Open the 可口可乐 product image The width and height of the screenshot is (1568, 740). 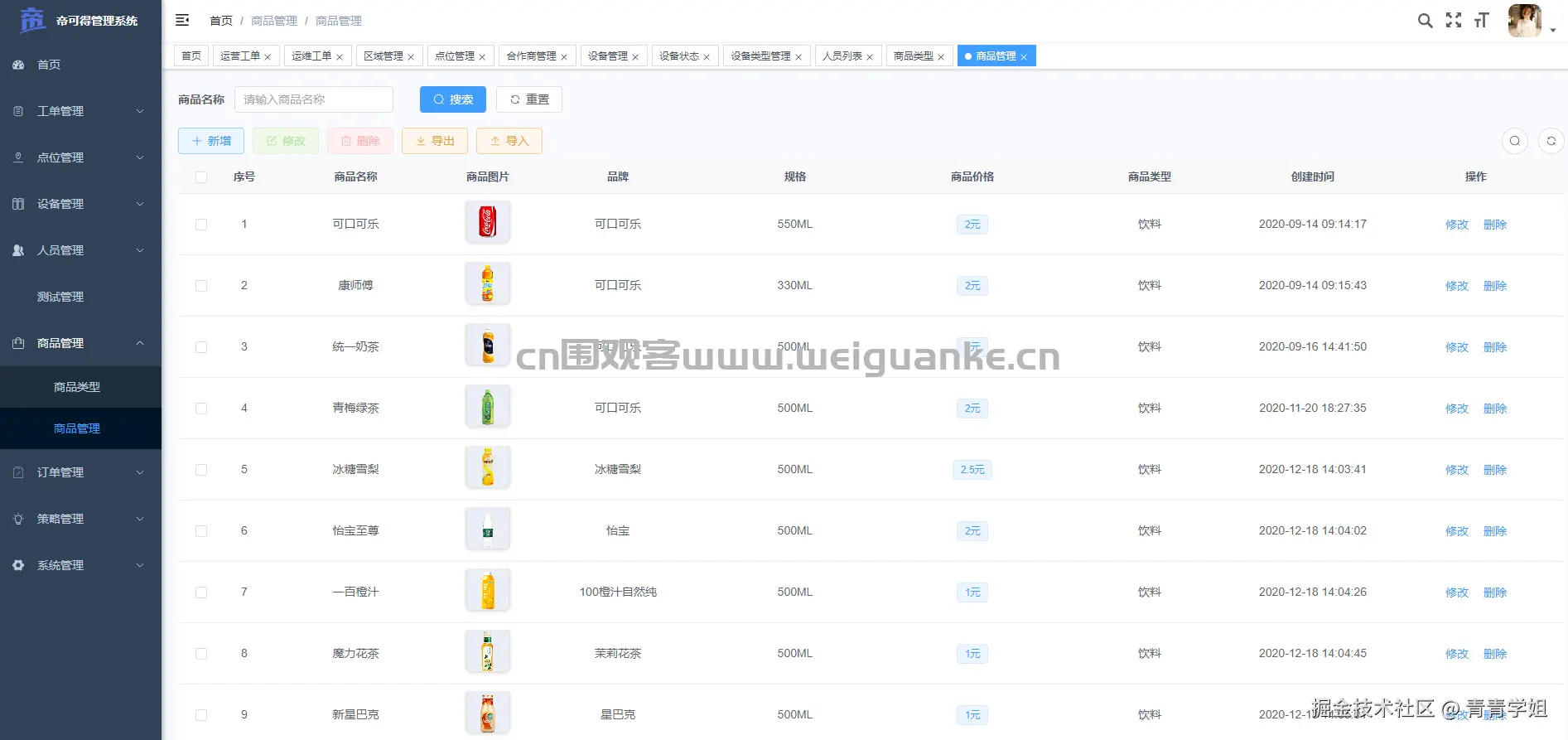(488, 222)
